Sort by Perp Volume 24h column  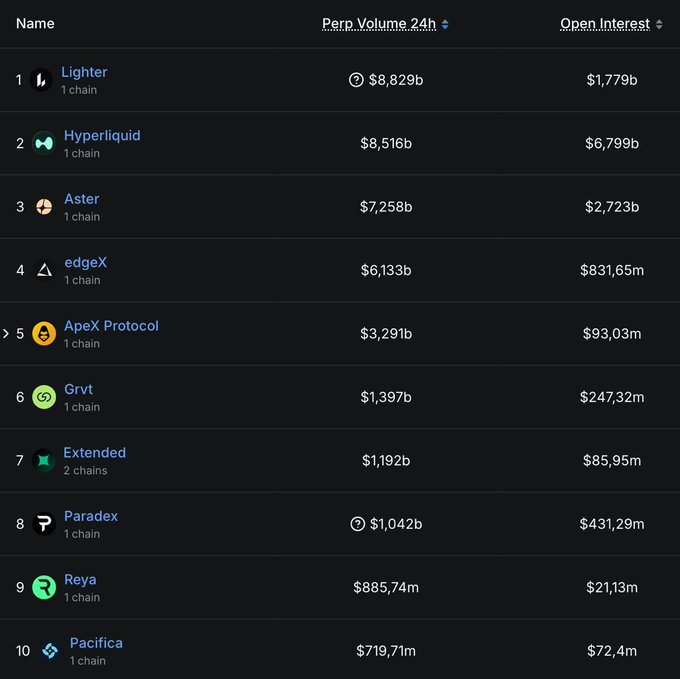click(x=379, y=24)
